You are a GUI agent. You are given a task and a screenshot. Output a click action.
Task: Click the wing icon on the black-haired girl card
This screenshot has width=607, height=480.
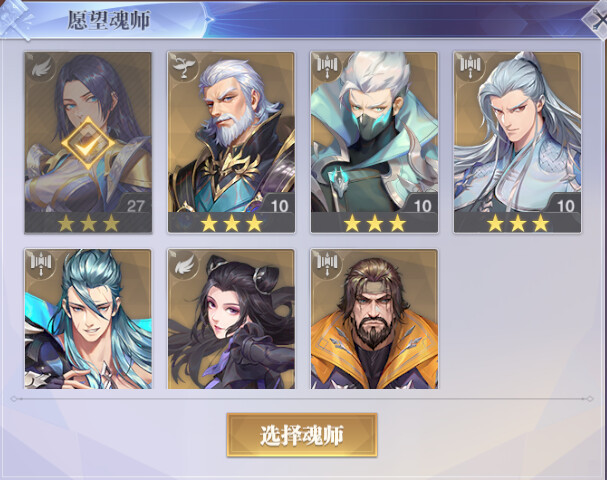[184, 265]
